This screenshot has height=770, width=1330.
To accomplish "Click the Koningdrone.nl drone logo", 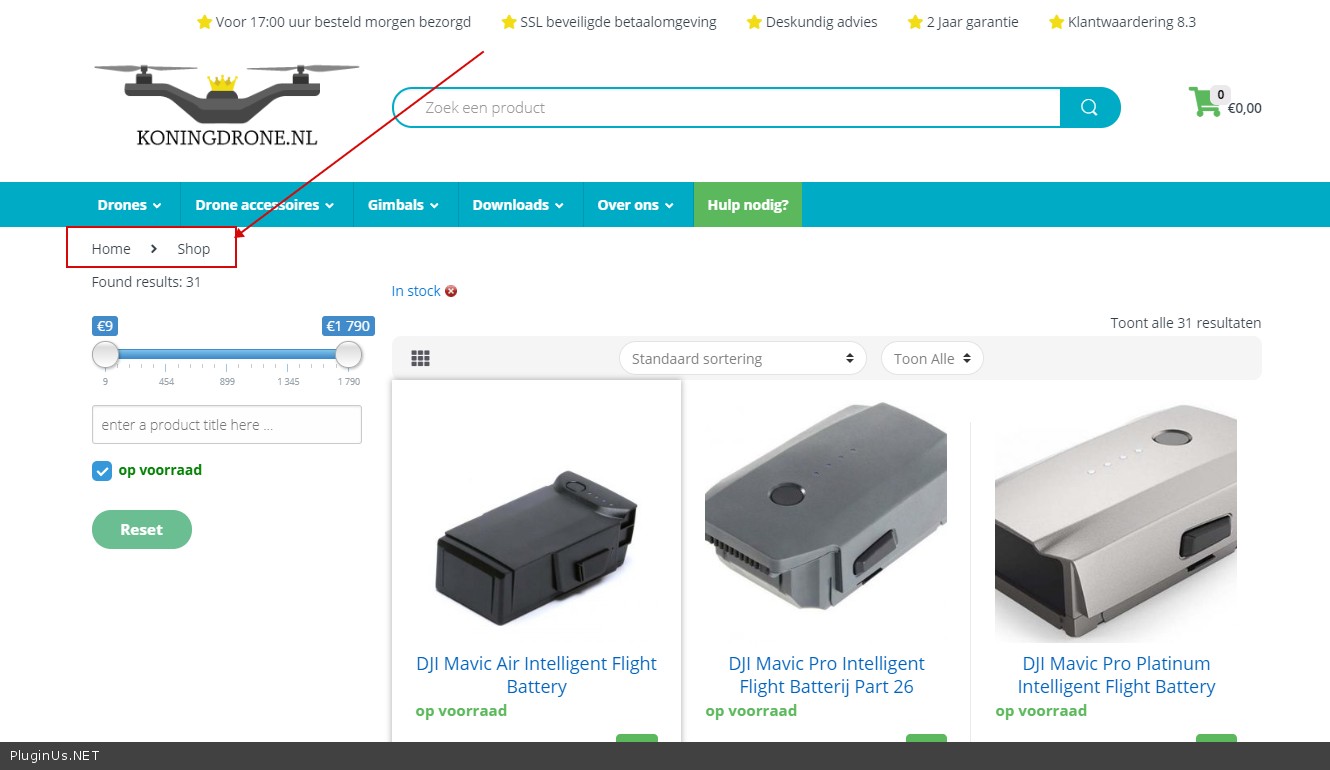I will click(x=227, y=105).
